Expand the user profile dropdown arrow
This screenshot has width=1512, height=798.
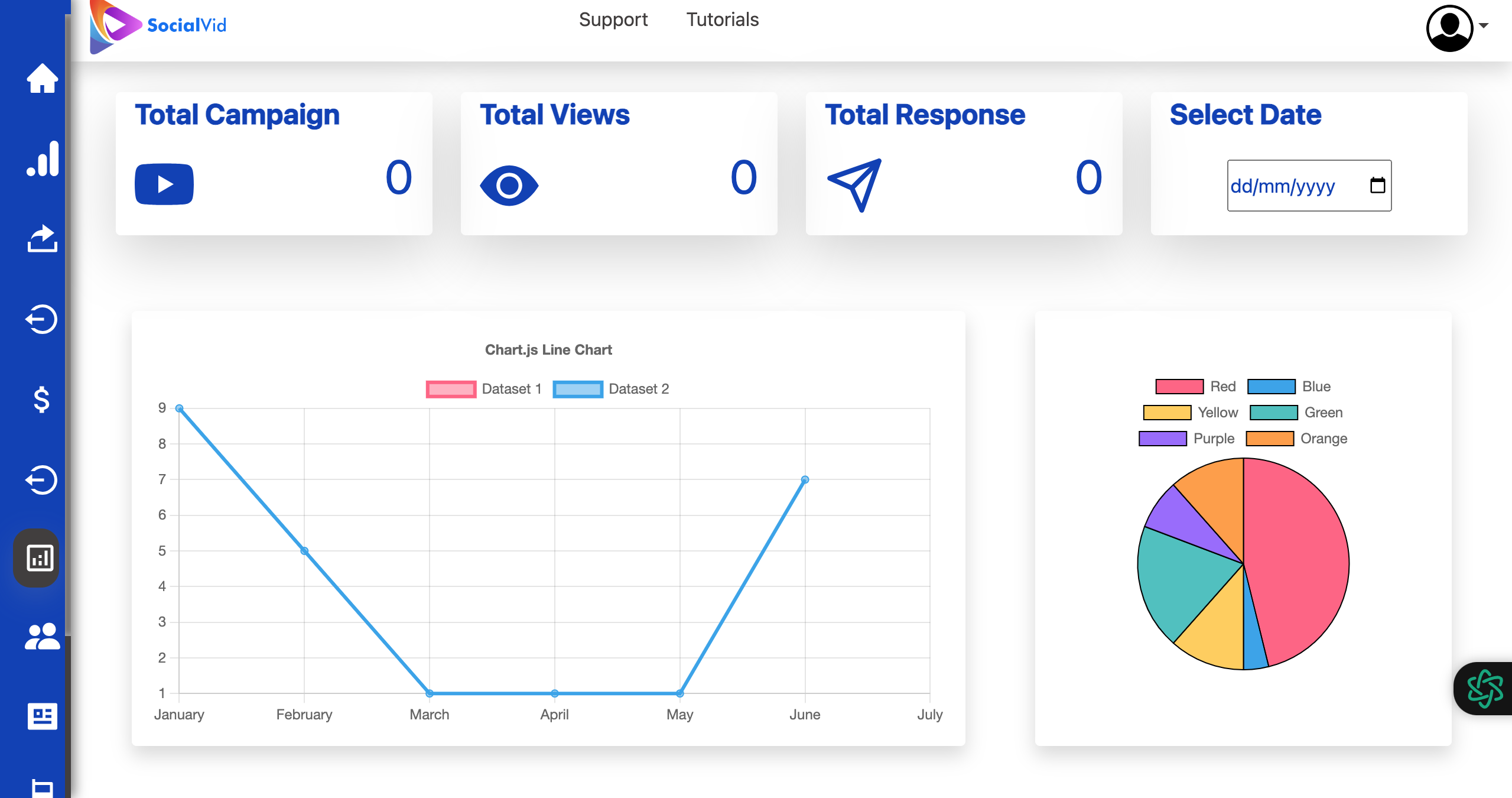pos(1484,26)
